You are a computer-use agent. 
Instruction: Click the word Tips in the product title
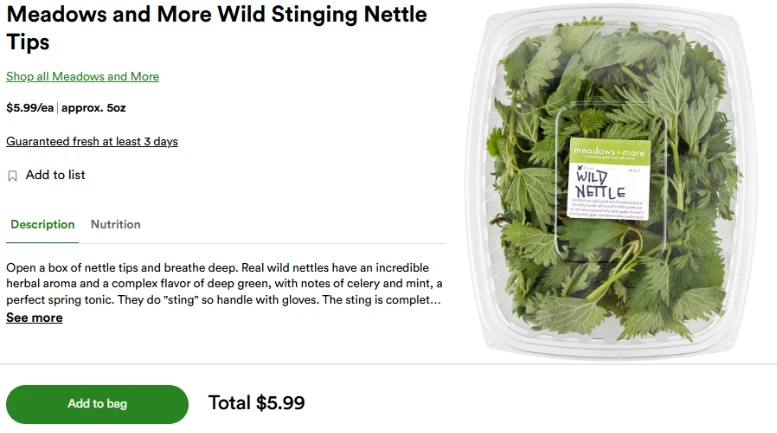pyautogui.click(x=28, y=43)
